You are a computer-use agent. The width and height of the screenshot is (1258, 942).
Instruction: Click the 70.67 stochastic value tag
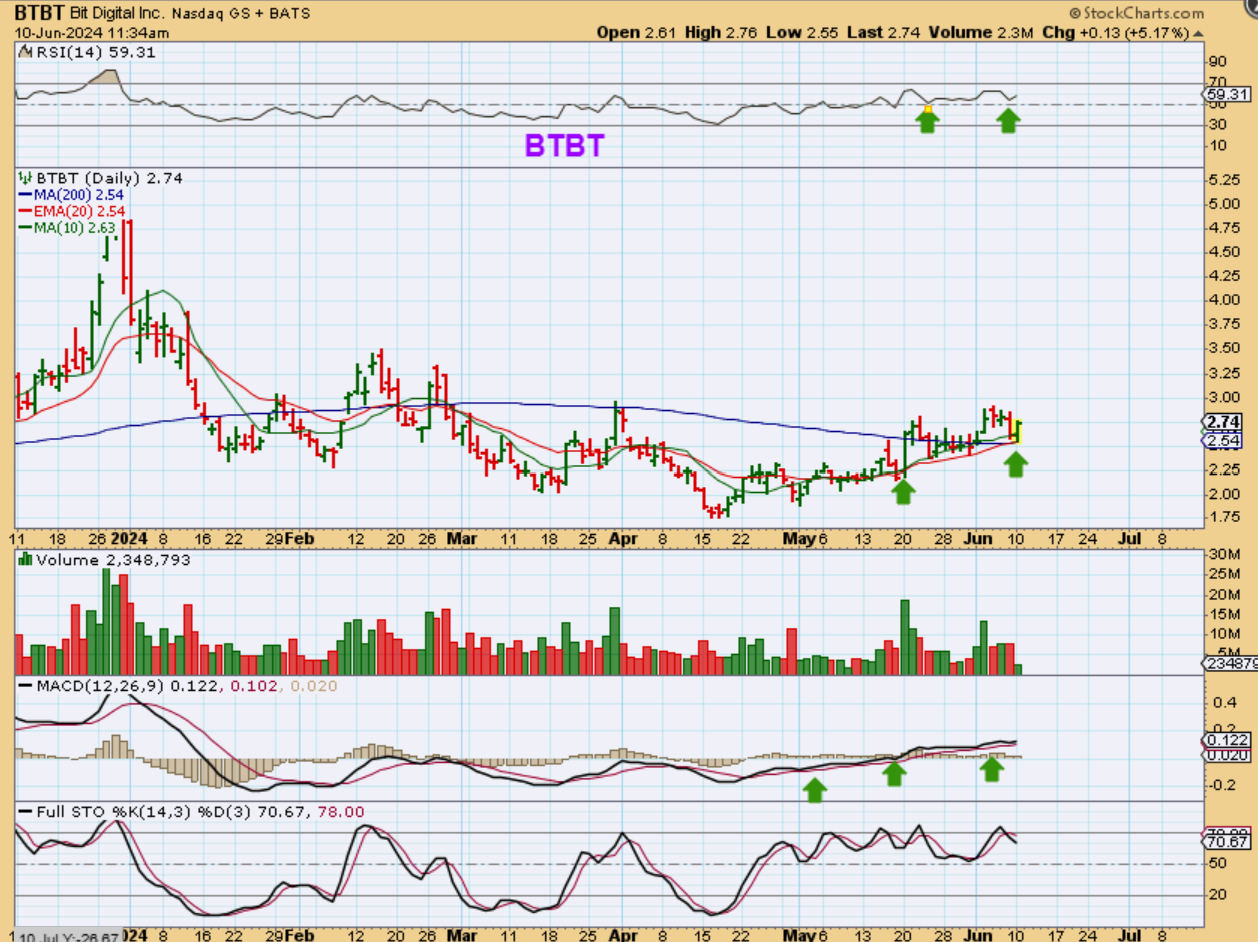point(1224,843)
